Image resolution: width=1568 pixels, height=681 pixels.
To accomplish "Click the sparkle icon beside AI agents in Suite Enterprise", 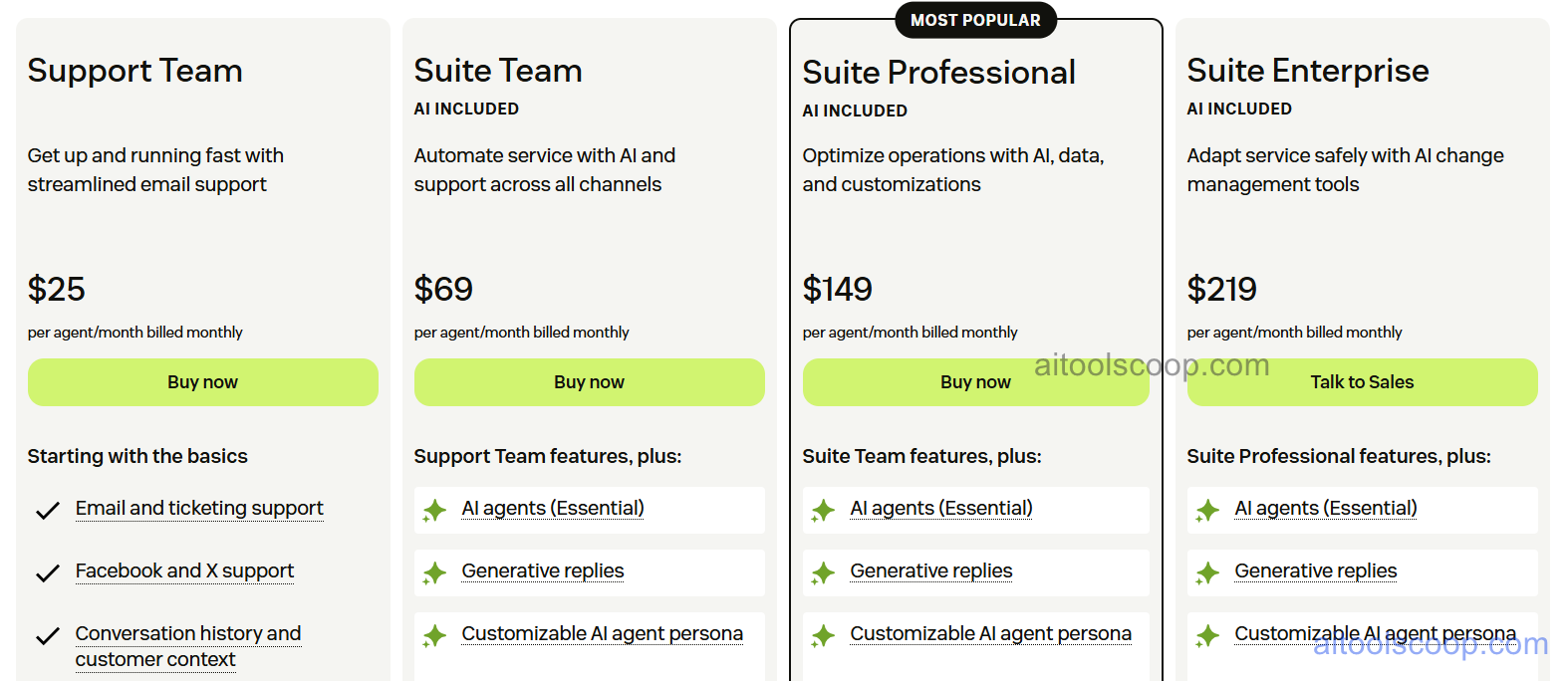I will pyautogui.click(x=1208, y=510).
